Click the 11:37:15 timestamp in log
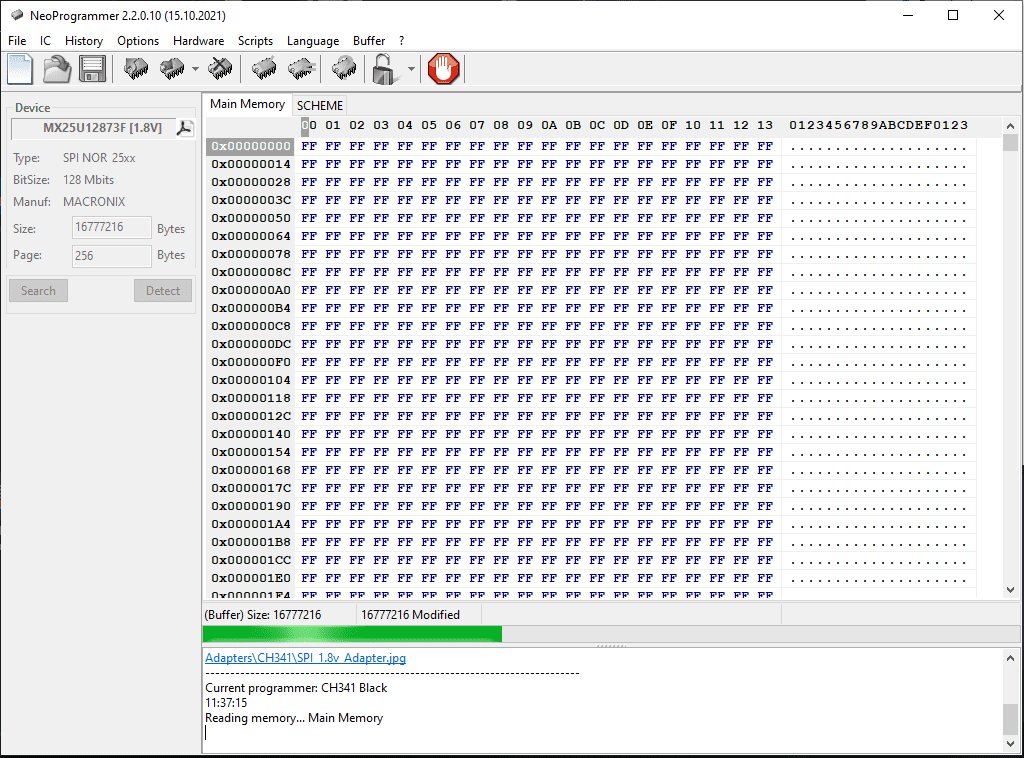 226,703
